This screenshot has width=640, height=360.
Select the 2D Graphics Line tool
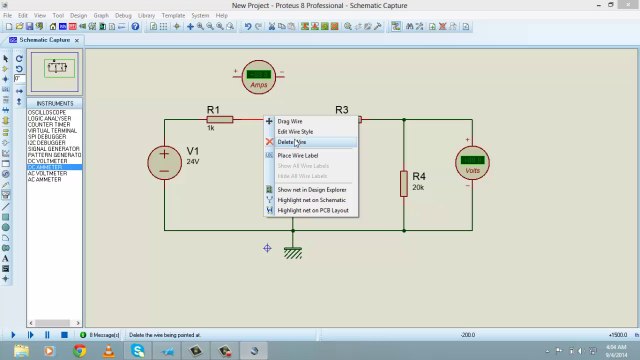point(6,207)
